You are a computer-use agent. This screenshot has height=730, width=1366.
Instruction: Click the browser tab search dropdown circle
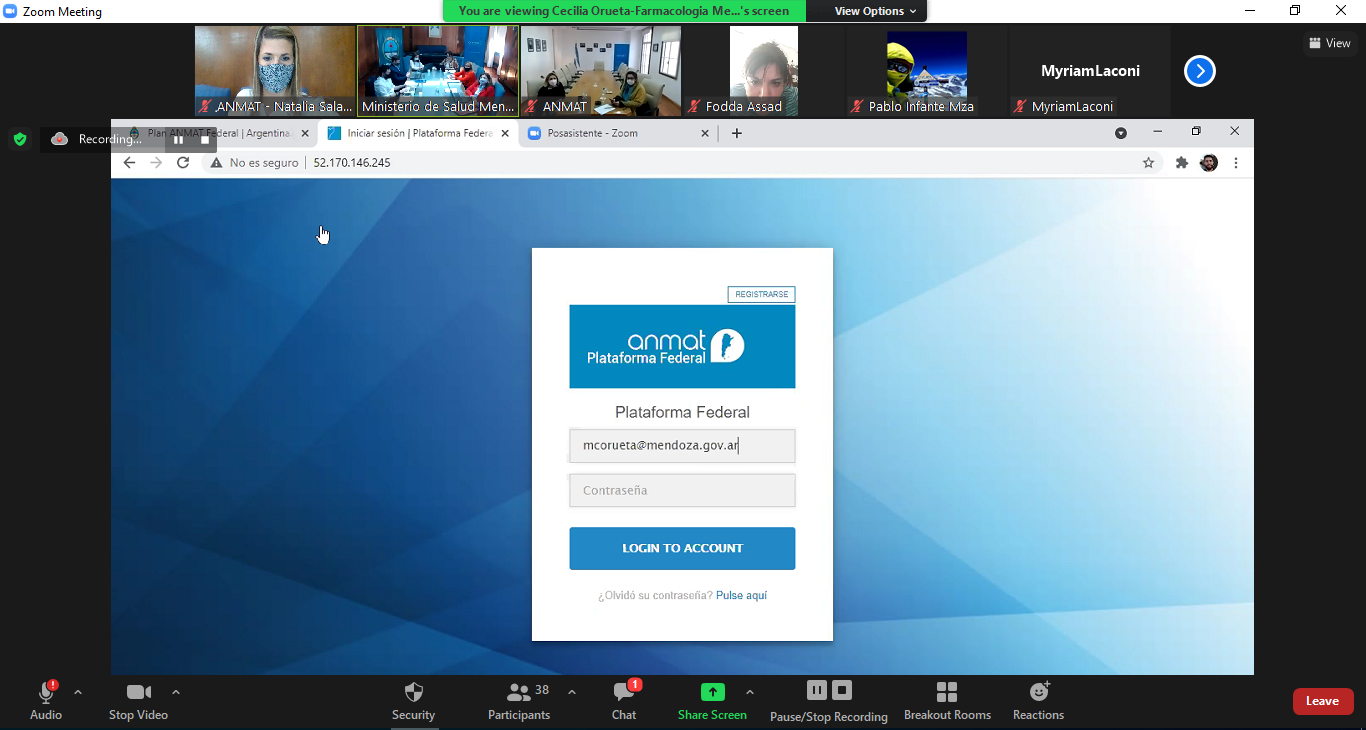tap(1121, 133)
